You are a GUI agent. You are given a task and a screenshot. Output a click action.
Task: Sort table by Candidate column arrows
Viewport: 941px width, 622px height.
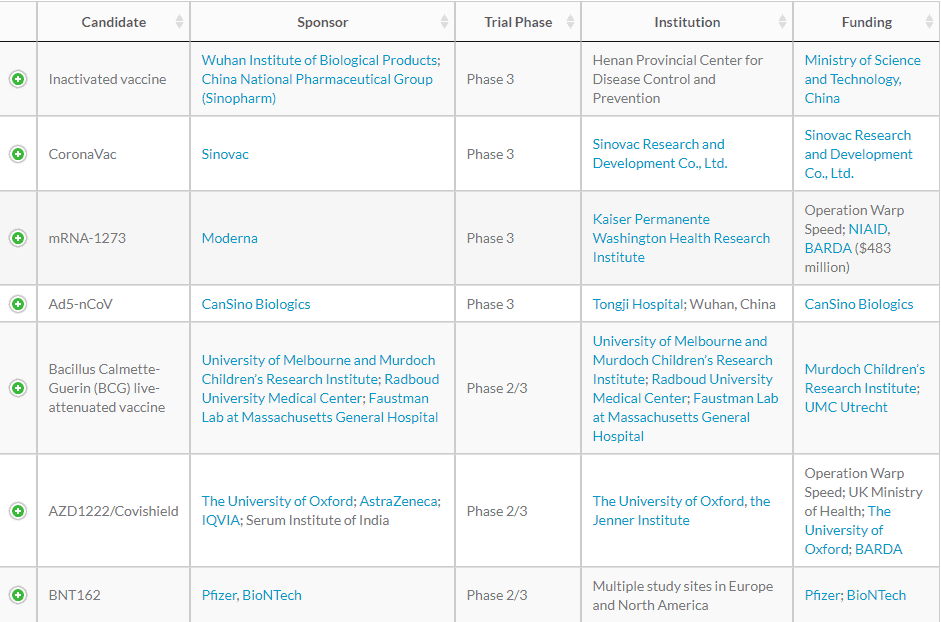tap(179, 22)
